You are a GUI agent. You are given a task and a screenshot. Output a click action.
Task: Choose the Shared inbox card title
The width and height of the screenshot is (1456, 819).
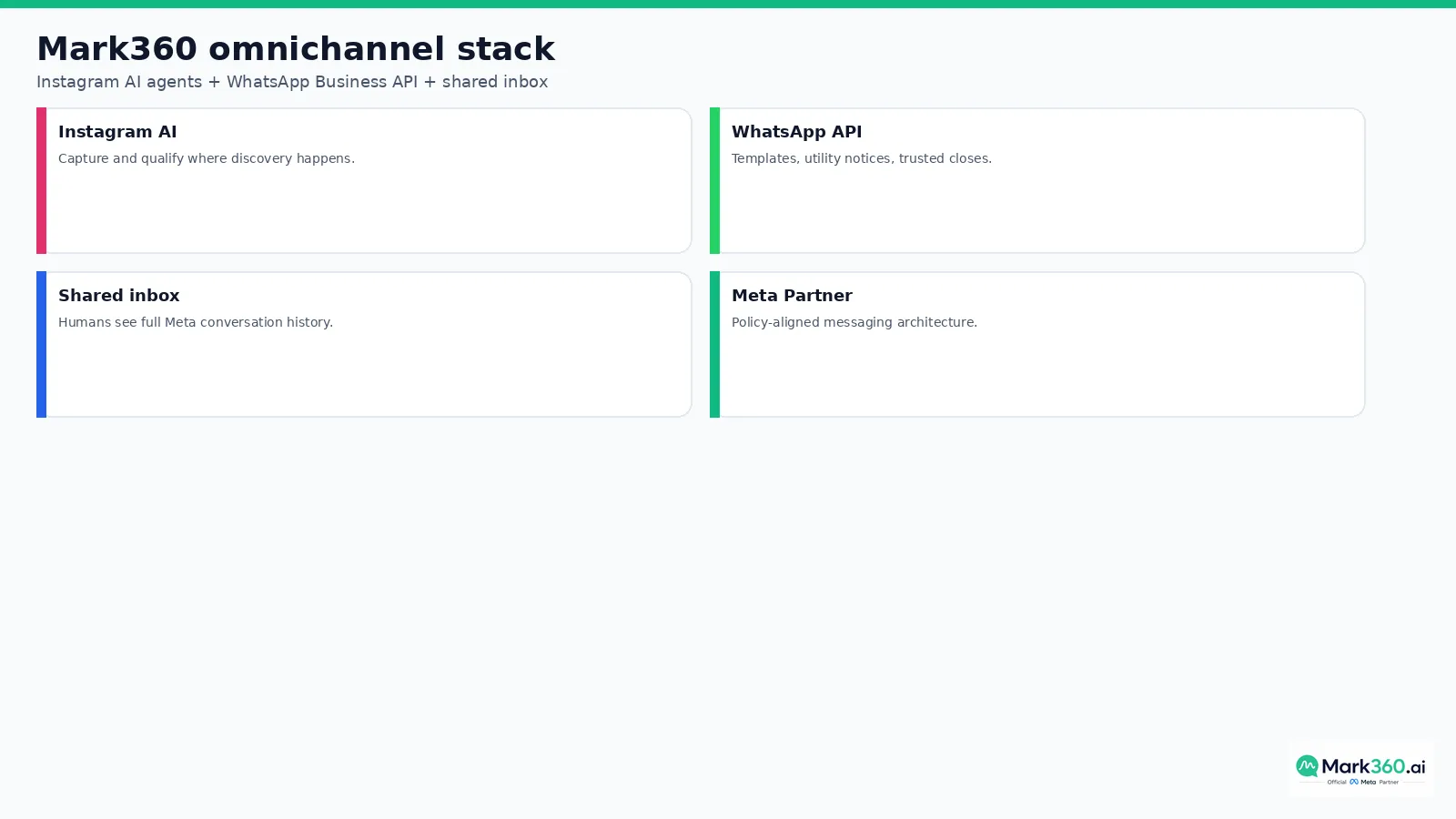pos(119,296)
